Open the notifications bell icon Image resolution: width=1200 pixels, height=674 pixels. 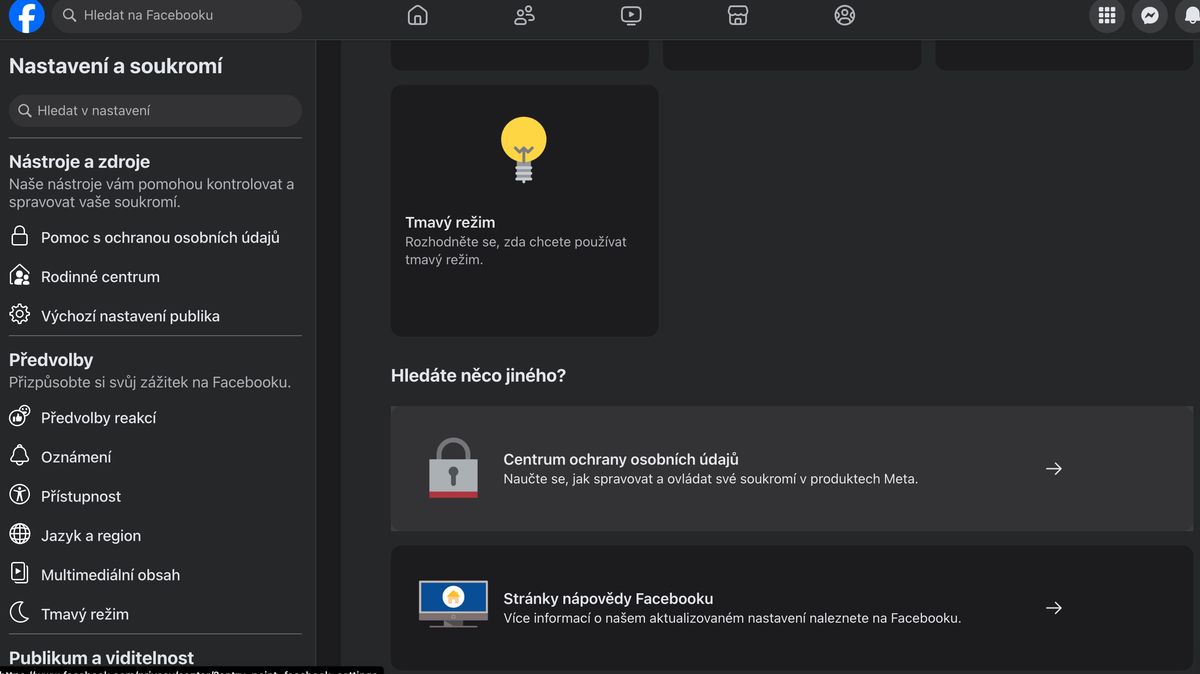coord(1190,16)
